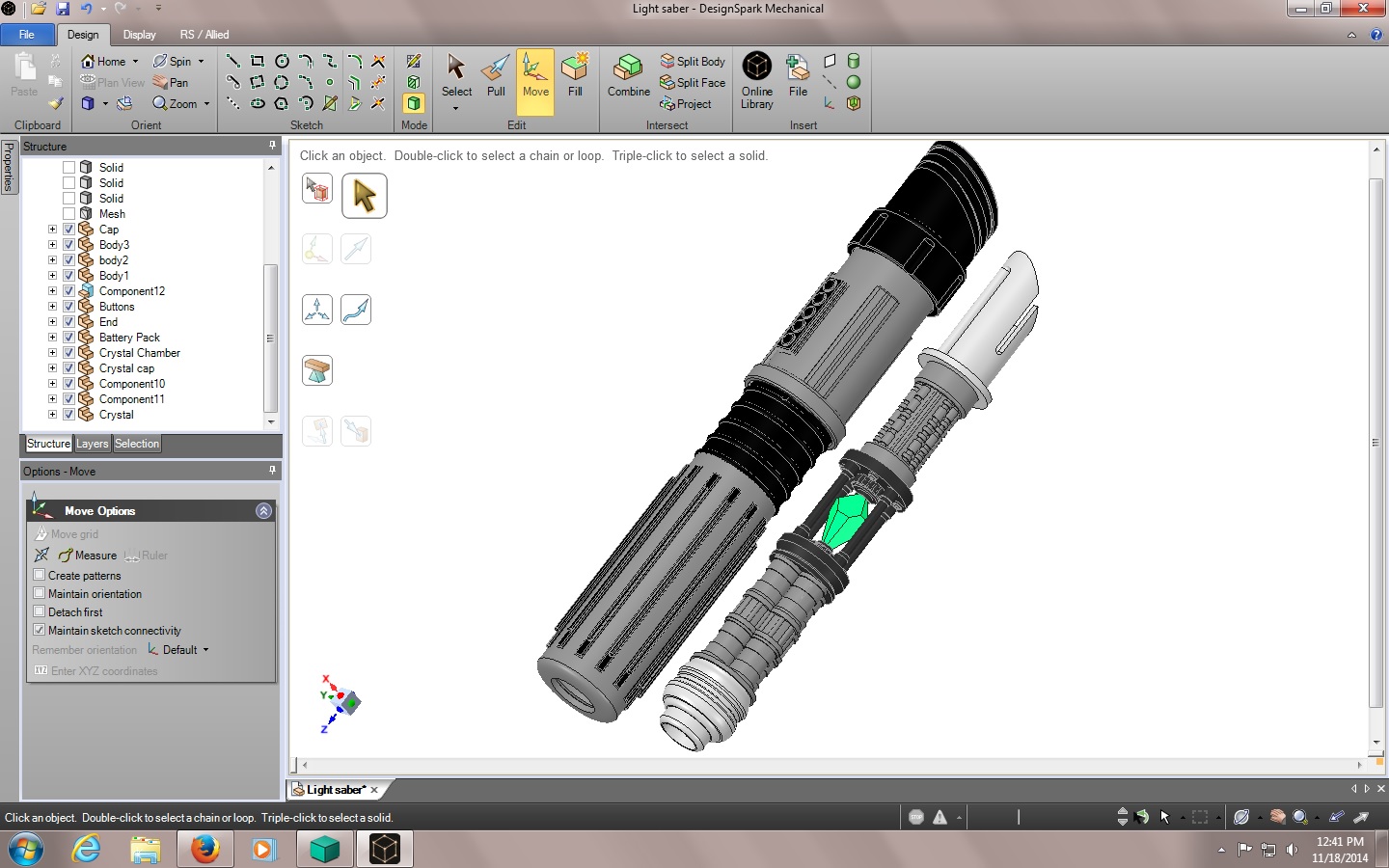Select the Light saber document tab
The width and height of the screenshot is (1389, 868).
pyautogui.click(x=336, y=790)
